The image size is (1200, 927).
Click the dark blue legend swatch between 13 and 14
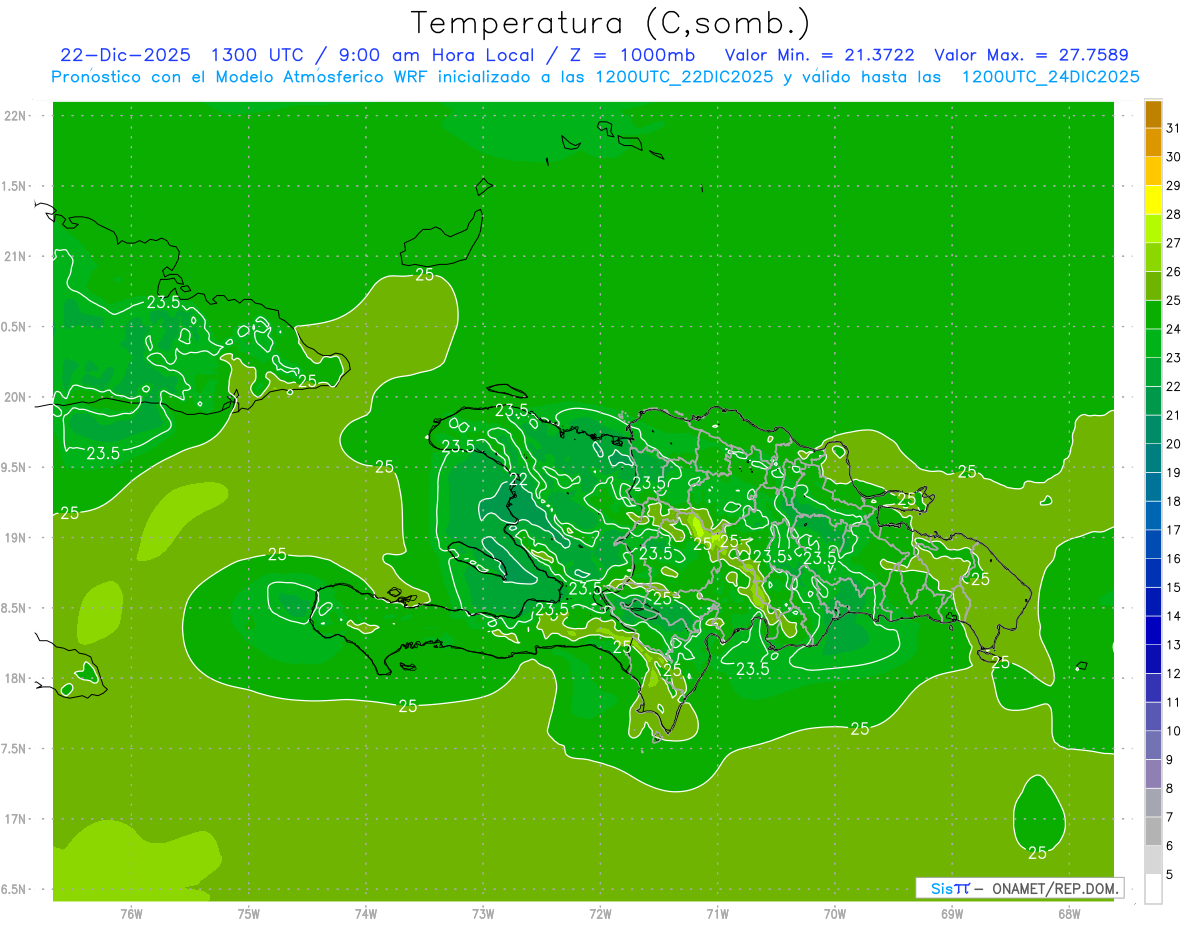[x=1153, y=630]
